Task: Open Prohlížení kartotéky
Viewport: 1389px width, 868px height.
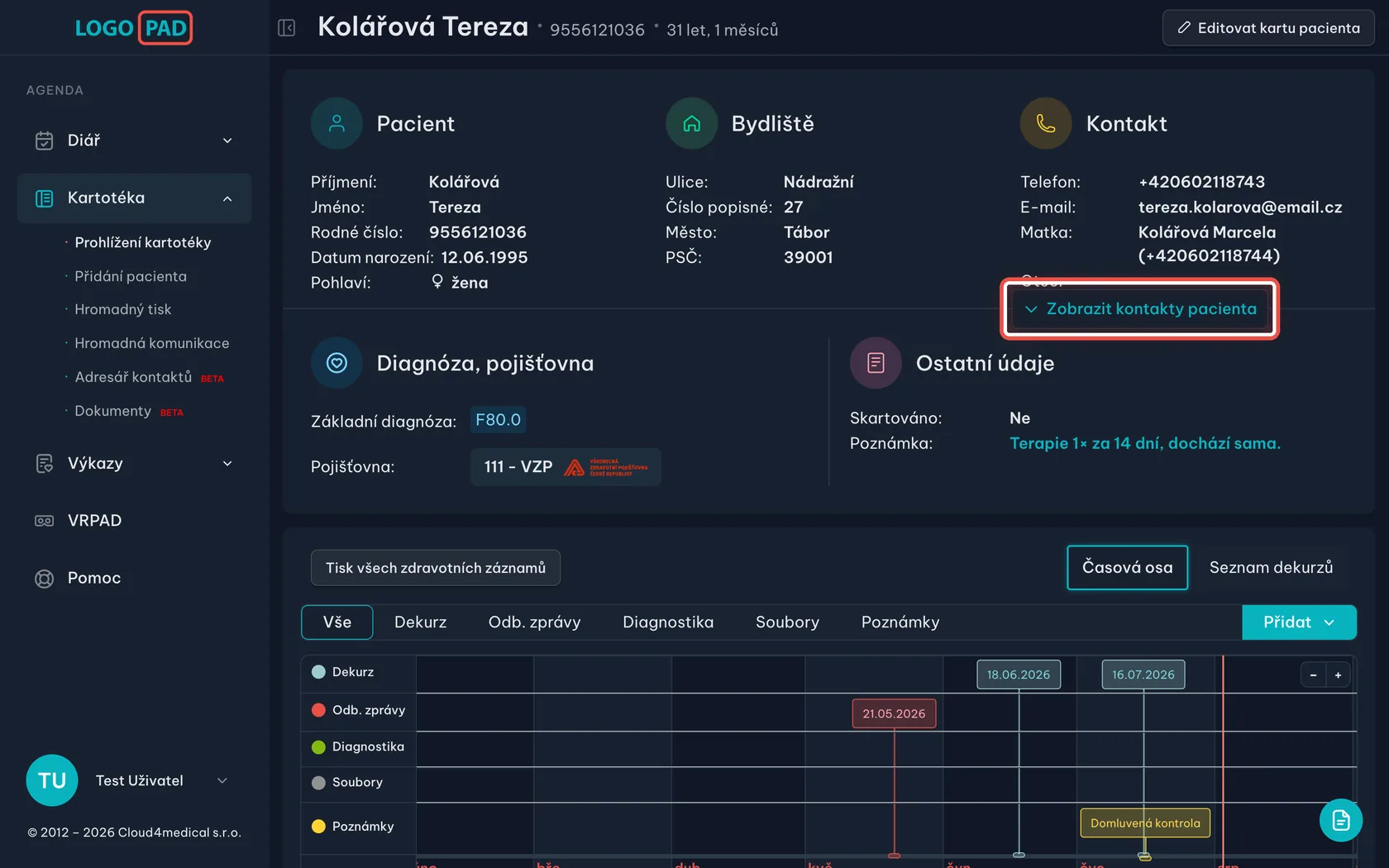Action: tap(143, 242)
